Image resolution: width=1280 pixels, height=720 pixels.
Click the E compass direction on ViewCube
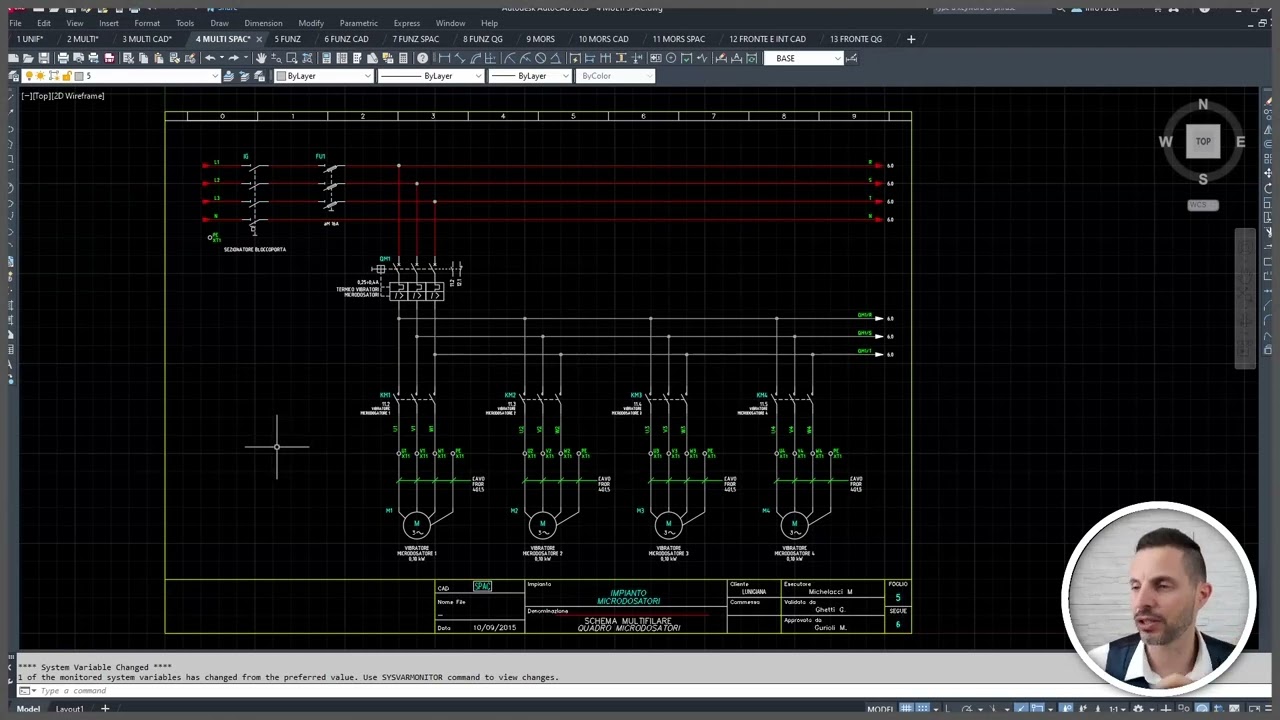pyautogui.click(x=1241, y=142)
